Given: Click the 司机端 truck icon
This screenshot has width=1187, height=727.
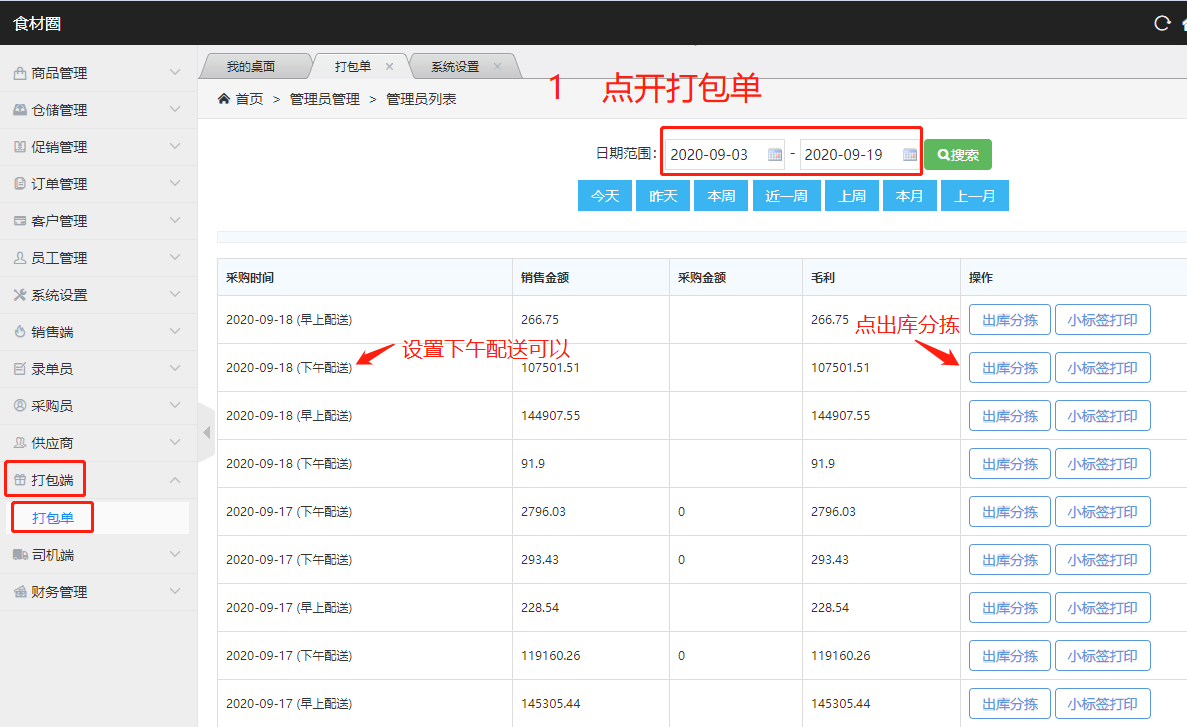Looking at the screenshot, I should tap(20, 555).
